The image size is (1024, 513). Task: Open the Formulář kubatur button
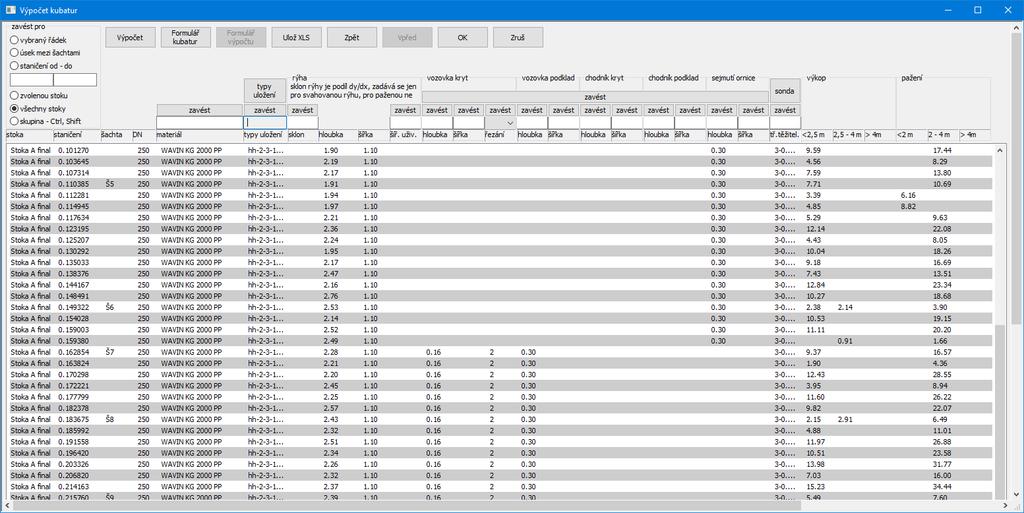[x=185, y=37]
